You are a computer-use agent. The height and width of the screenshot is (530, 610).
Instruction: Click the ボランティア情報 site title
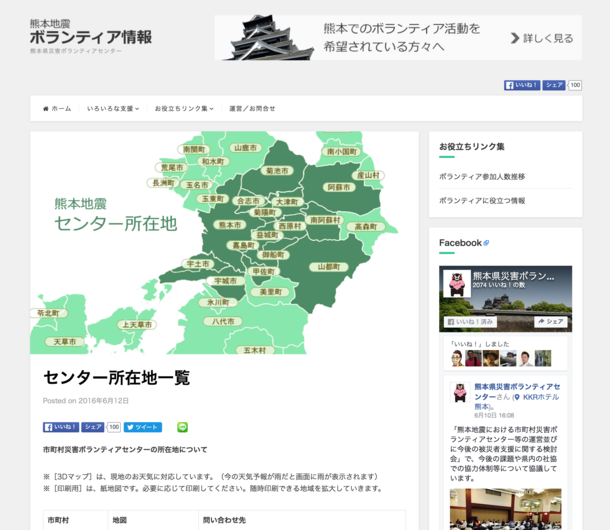pos(91,37)
